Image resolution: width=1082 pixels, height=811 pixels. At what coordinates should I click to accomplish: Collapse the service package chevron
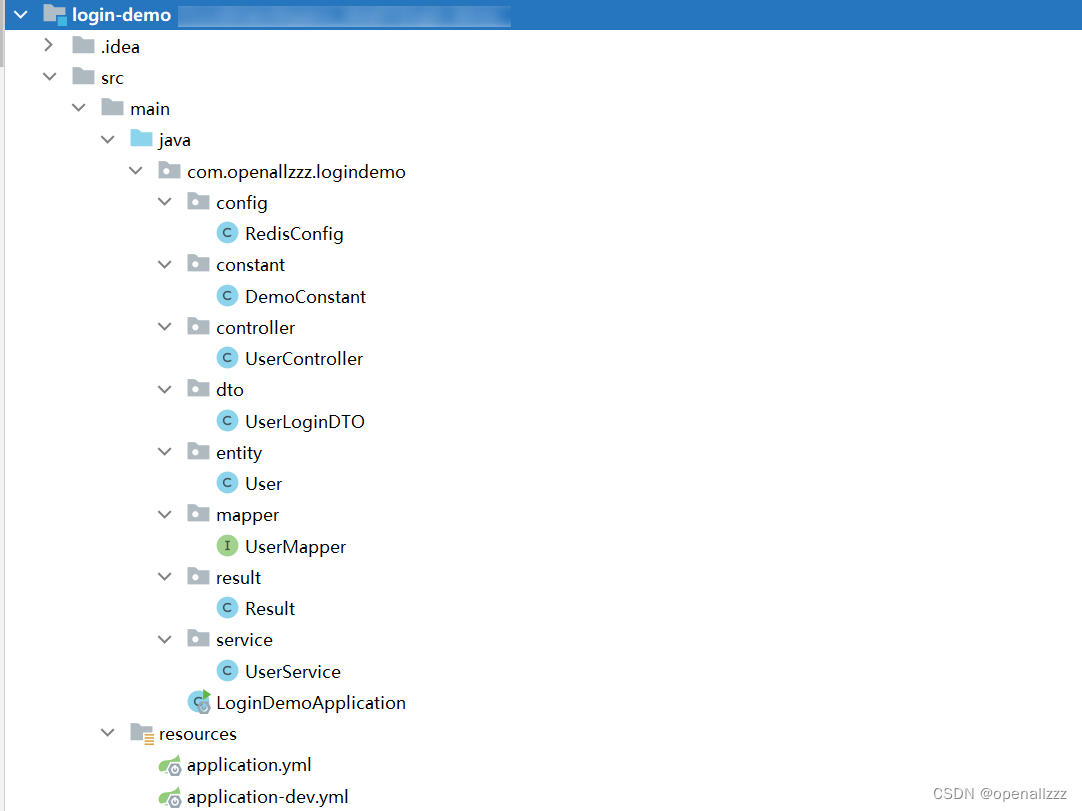(x=165, y=639)
